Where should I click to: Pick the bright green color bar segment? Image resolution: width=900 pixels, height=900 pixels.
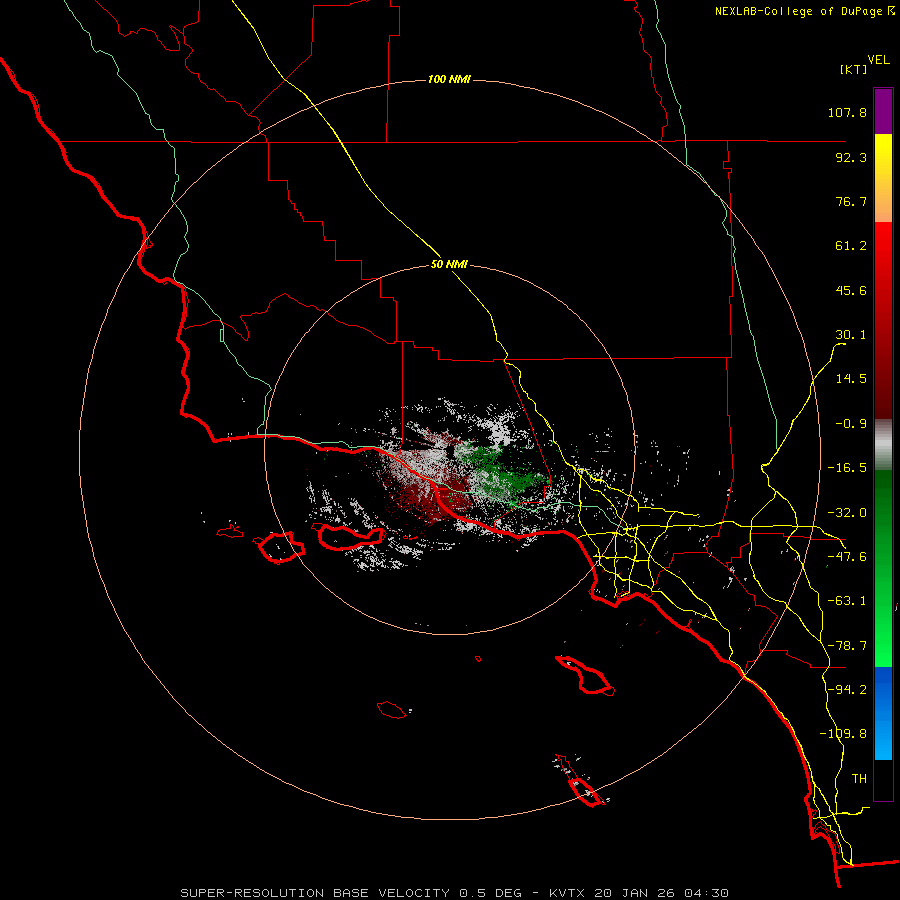click(883, 568)
